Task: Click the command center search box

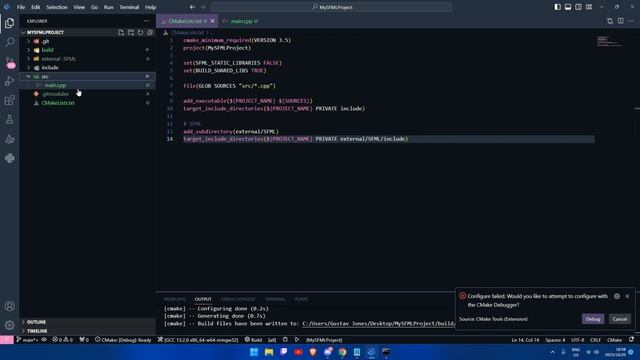Action: tap(332, 7)
